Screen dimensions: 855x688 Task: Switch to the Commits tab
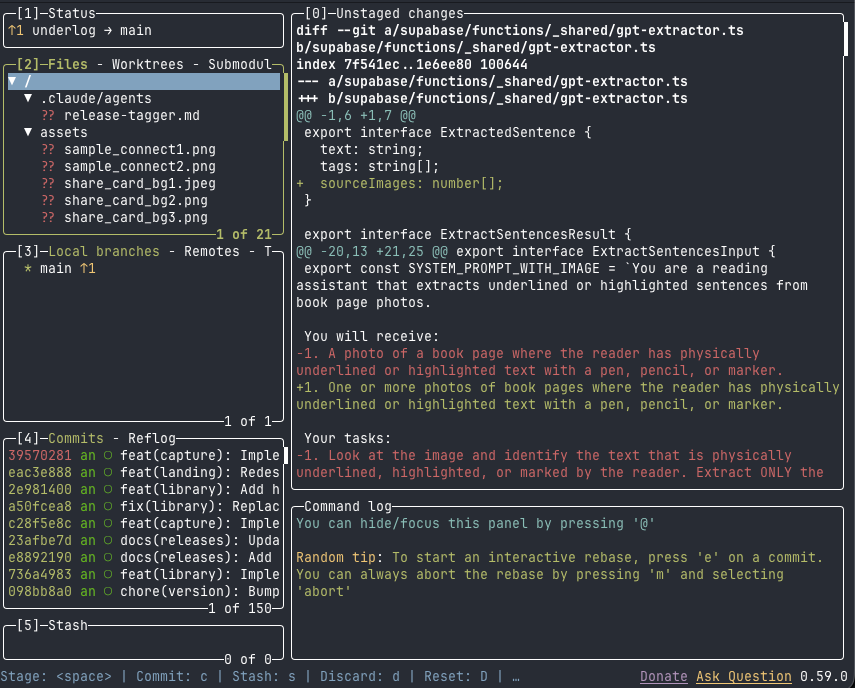76,438
